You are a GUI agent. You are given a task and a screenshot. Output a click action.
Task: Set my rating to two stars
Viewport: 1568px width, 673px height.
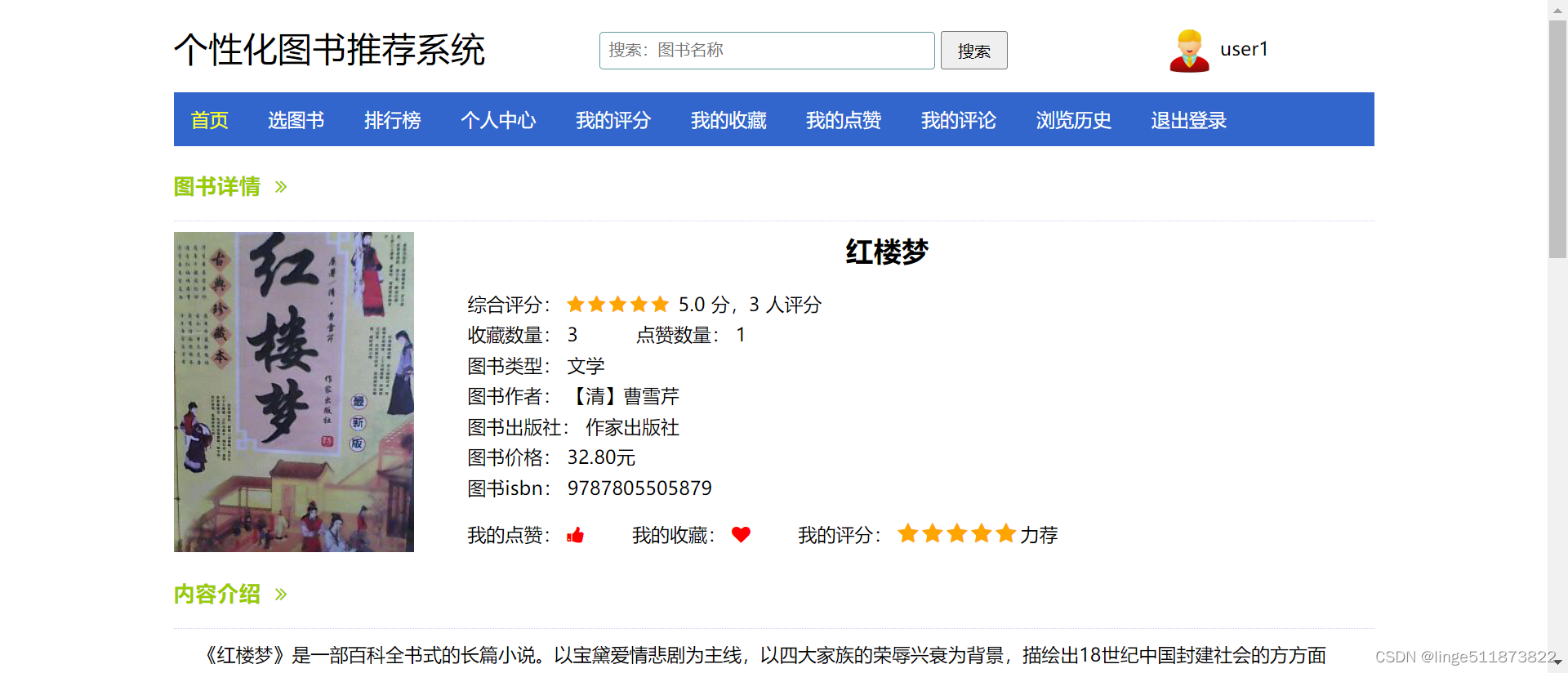point(932,533)
